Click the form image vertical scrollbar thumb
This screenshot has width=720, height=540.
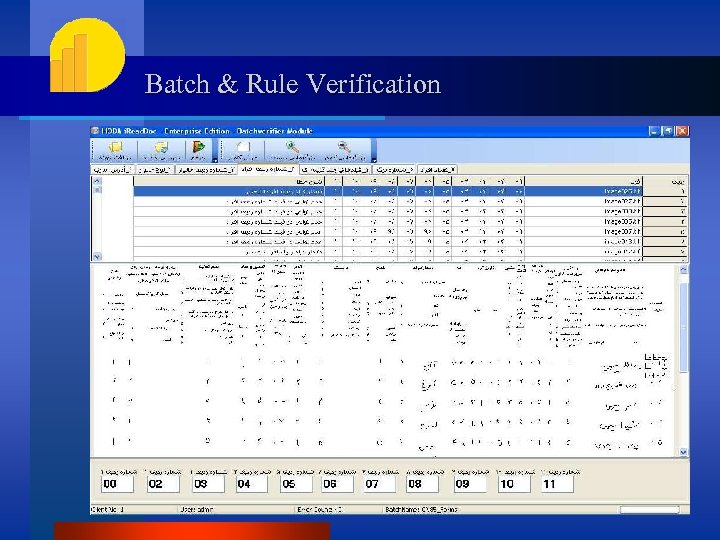(684, 327)
